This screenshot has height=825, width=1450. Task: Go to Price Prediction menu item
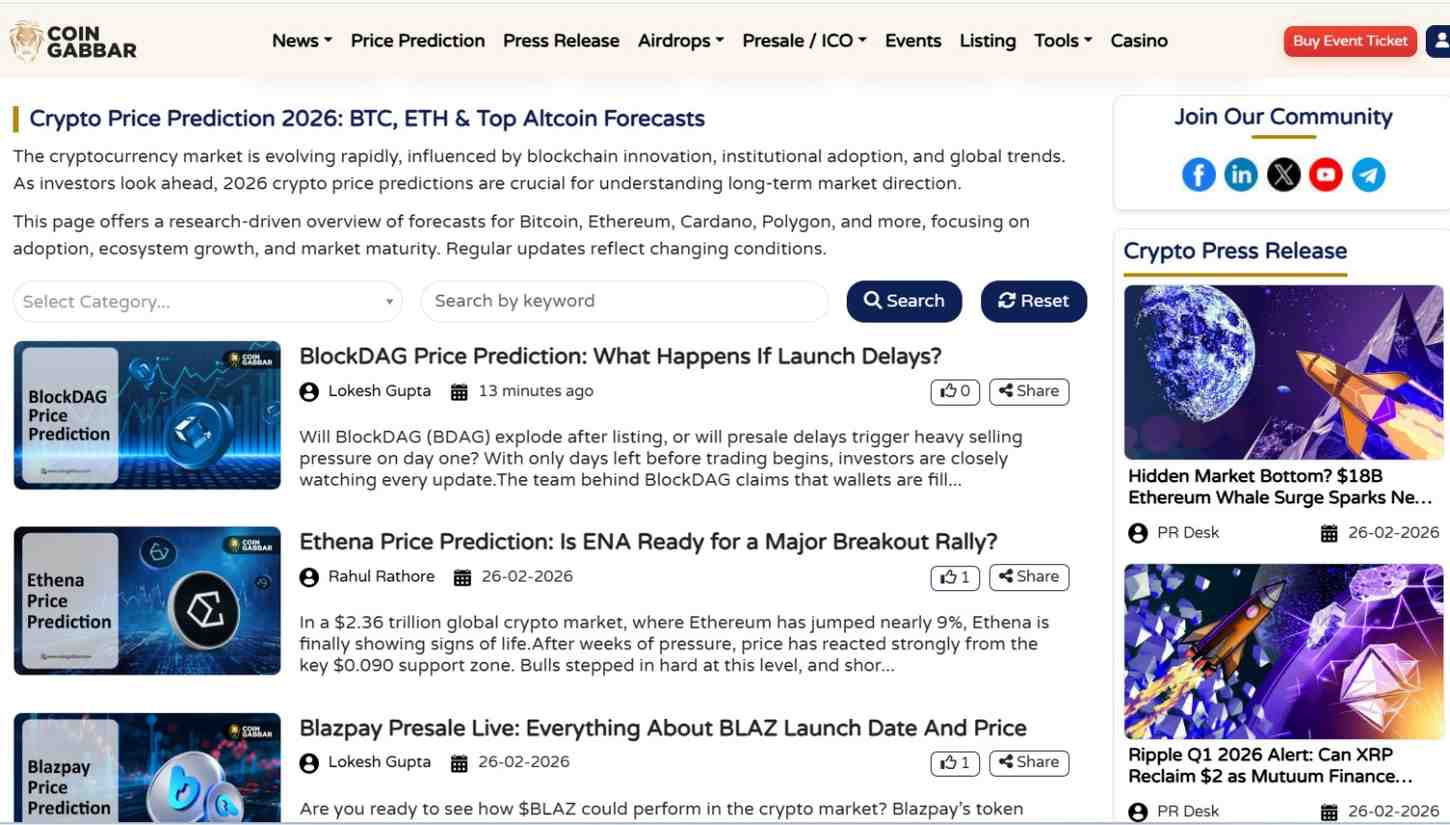tap(418, 41)
